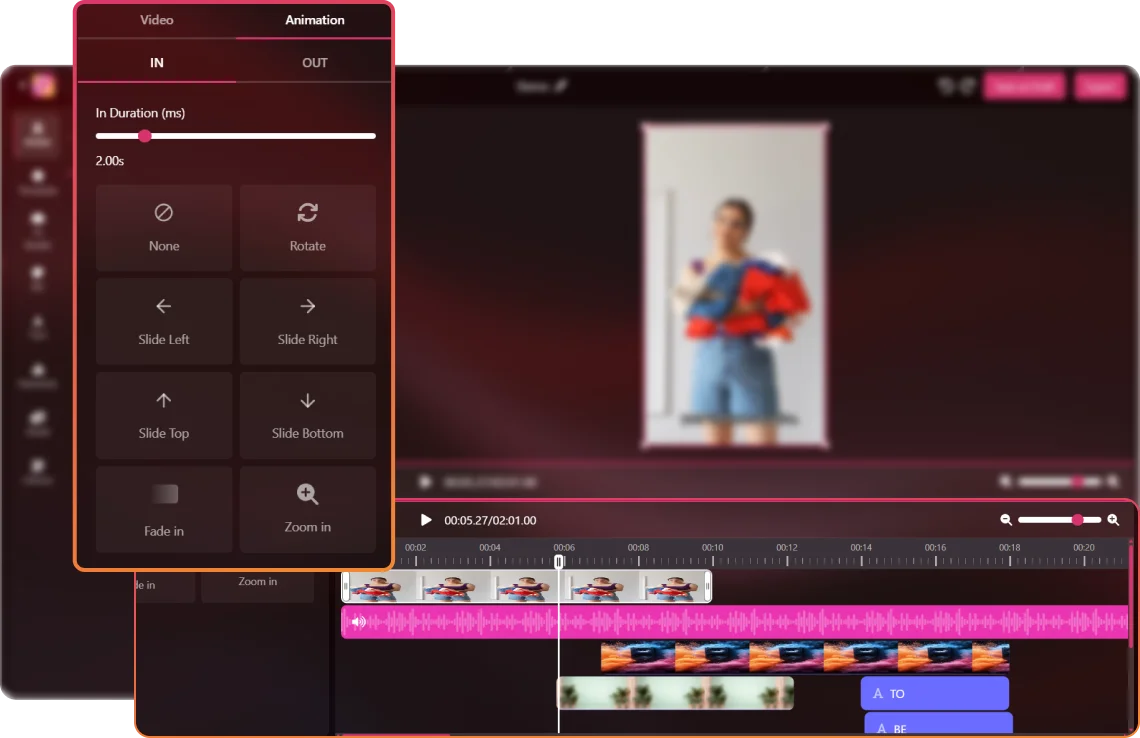Viewport: 1140px width, 738px height.
Task: Apply the Slide Bottom animation
Action: (307, 415)
